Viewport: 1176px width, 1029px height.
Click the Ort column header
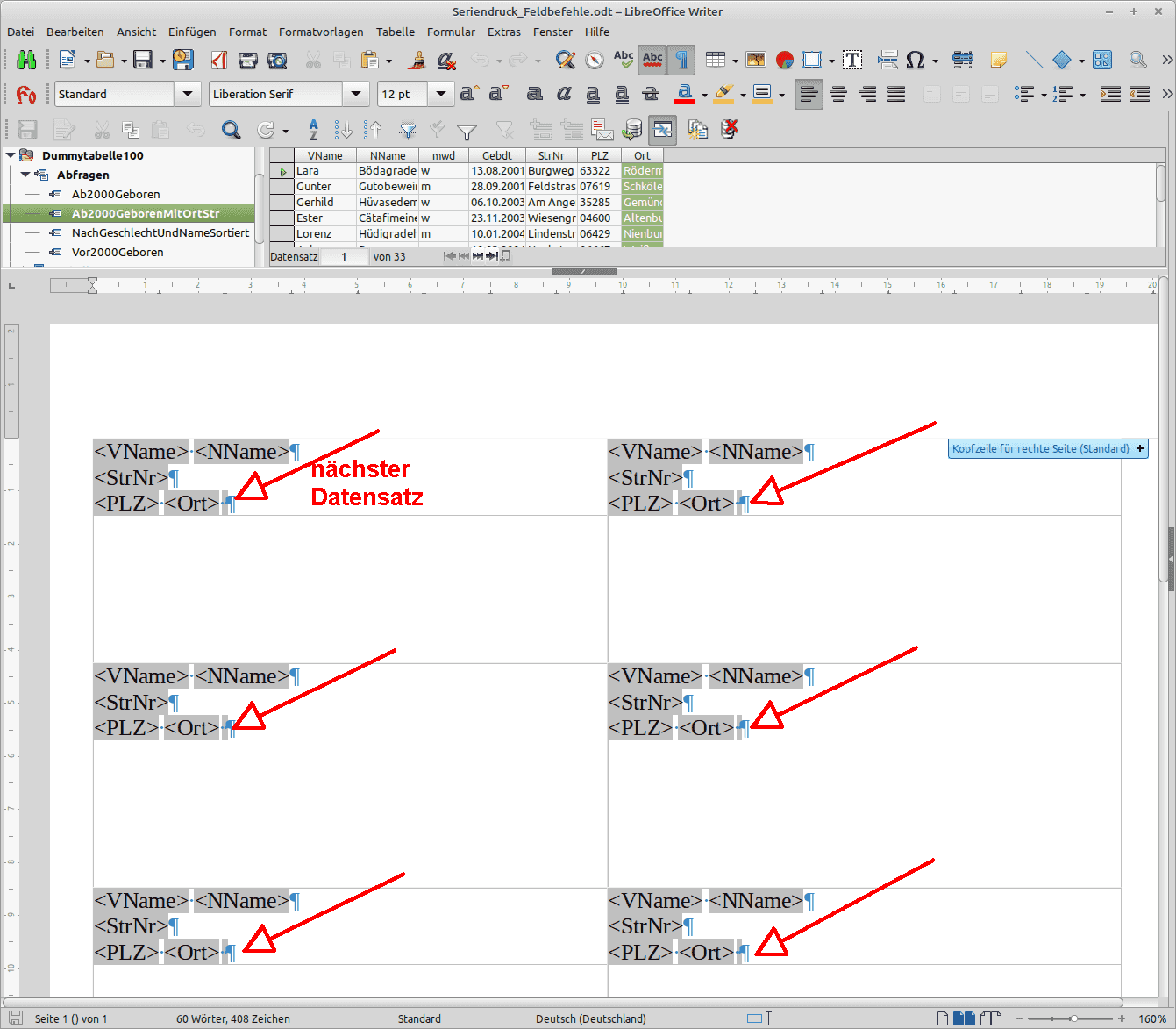click(642, 155)
